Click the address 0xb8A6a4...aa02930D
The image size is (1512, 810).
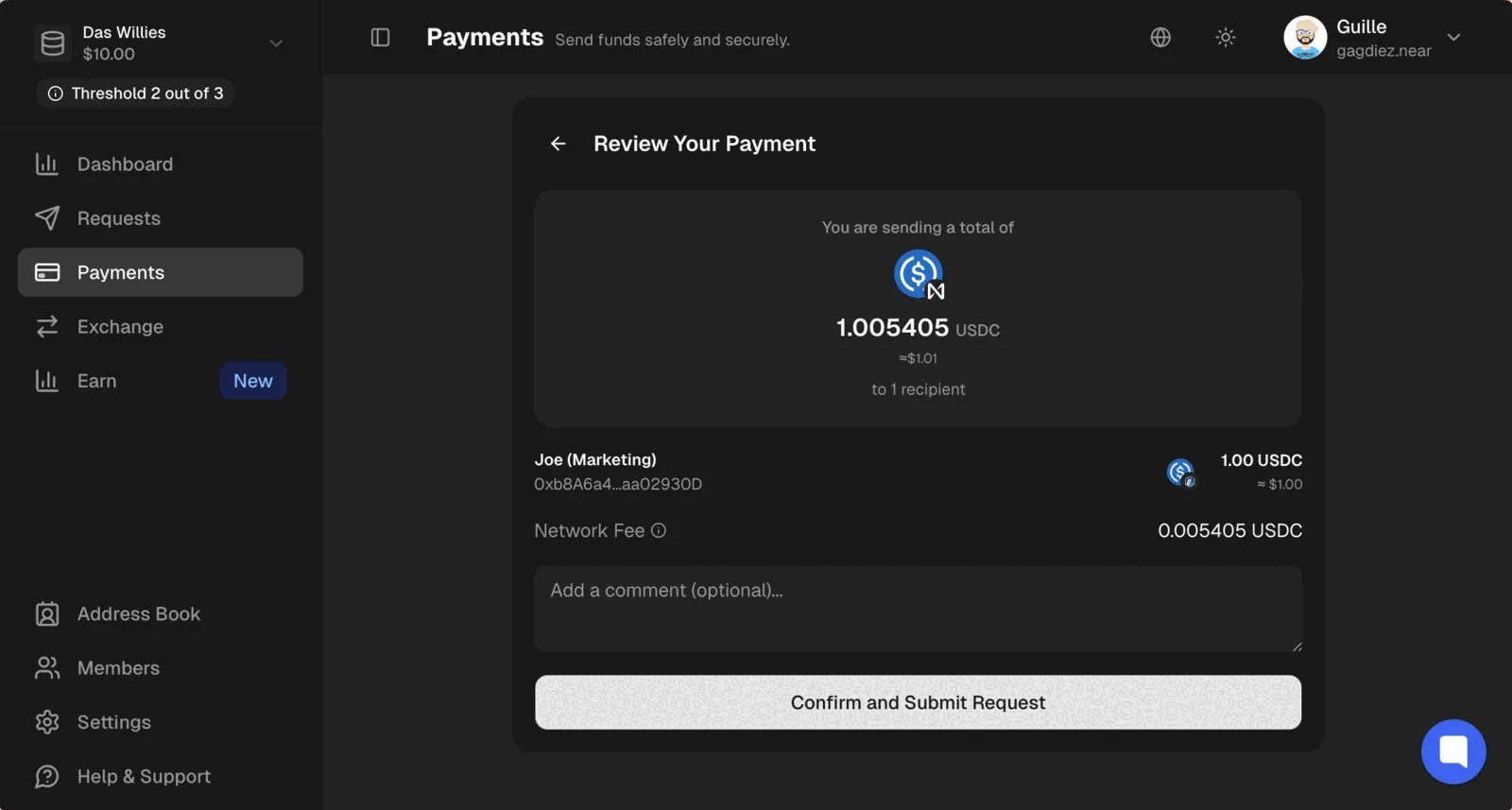click(x=618, y=485)
